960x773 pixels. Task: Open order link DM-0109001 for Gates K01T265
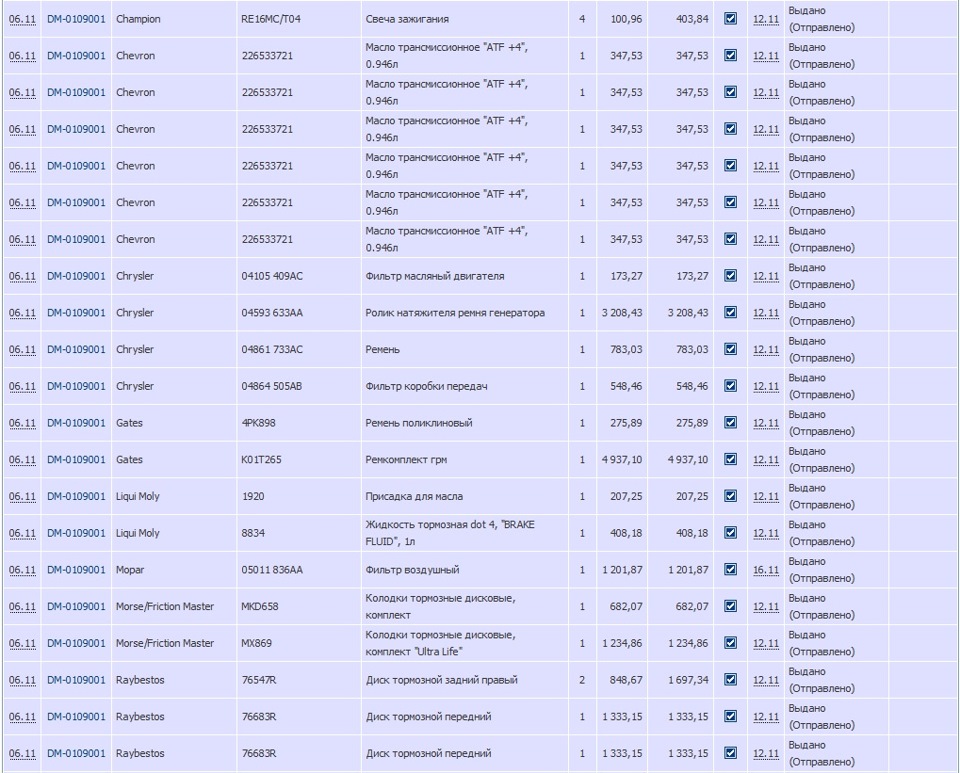(76, 460)
